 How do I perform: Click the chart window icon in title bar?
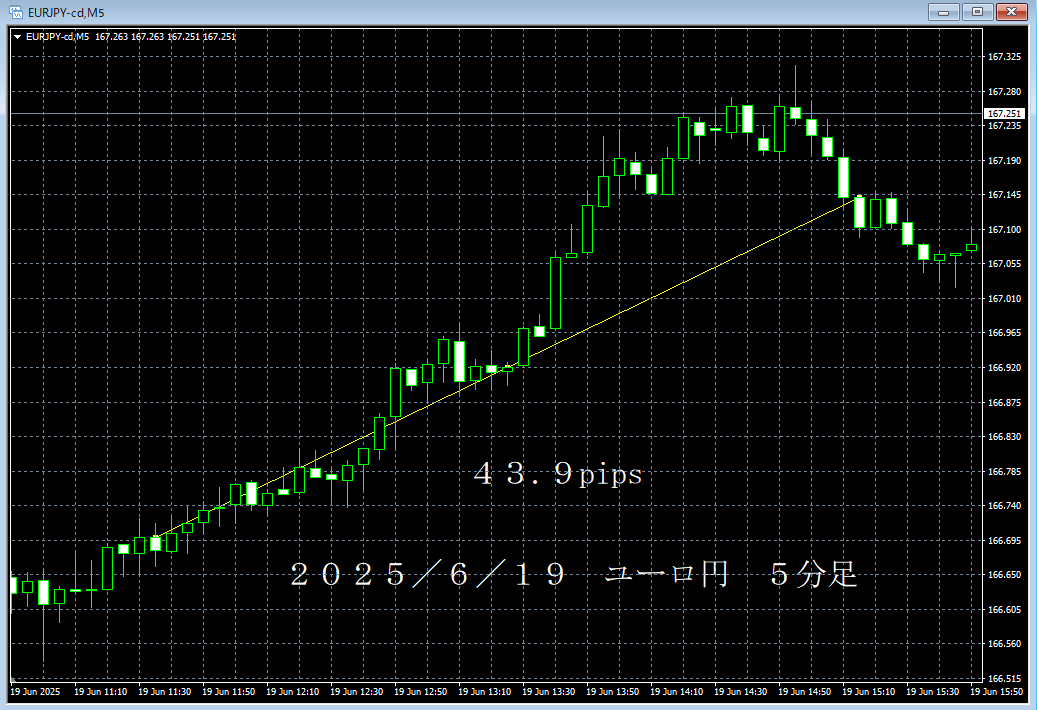coord(15,12)
